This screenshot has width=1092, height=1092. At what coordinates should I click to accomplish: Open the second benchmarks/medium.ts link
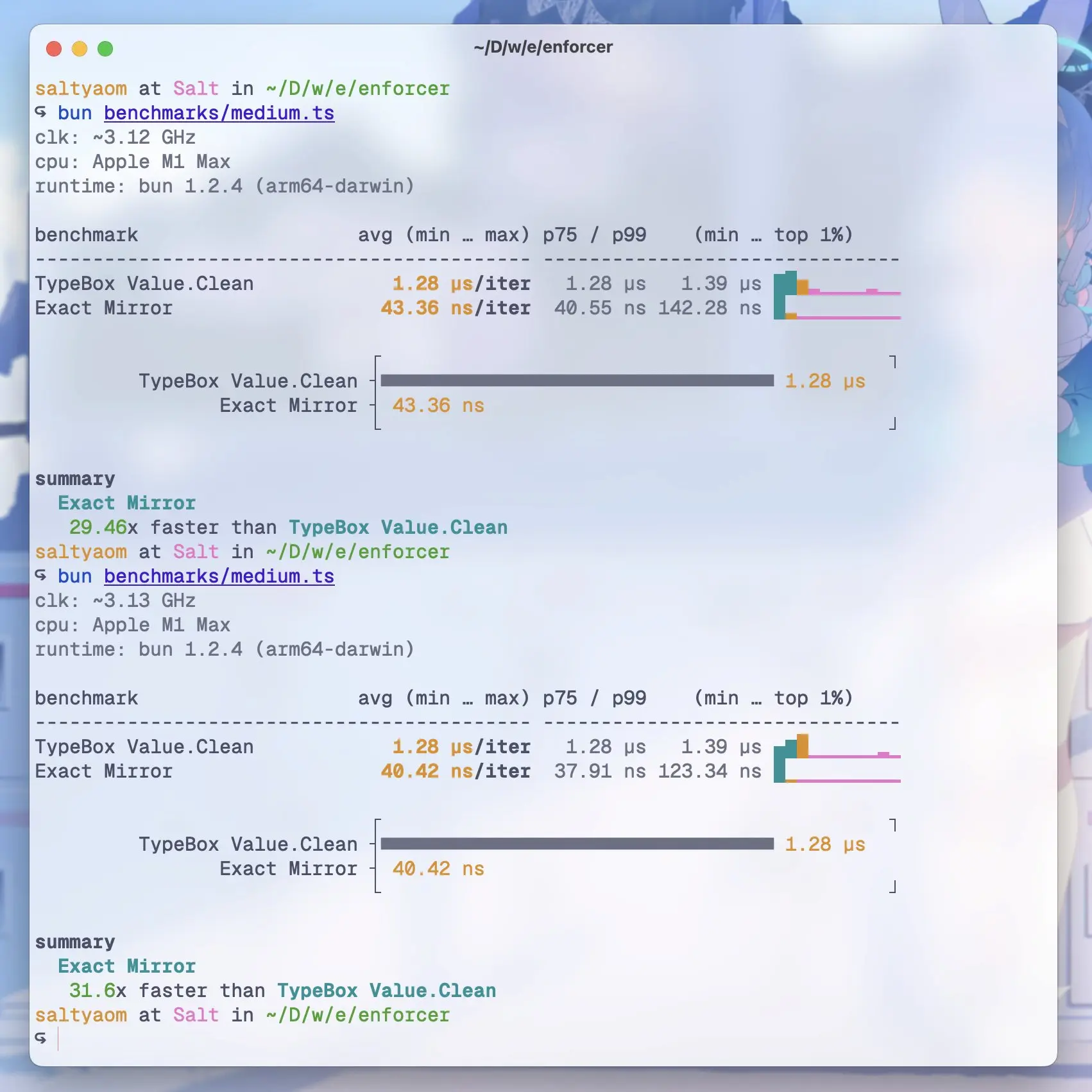(218, 576)
